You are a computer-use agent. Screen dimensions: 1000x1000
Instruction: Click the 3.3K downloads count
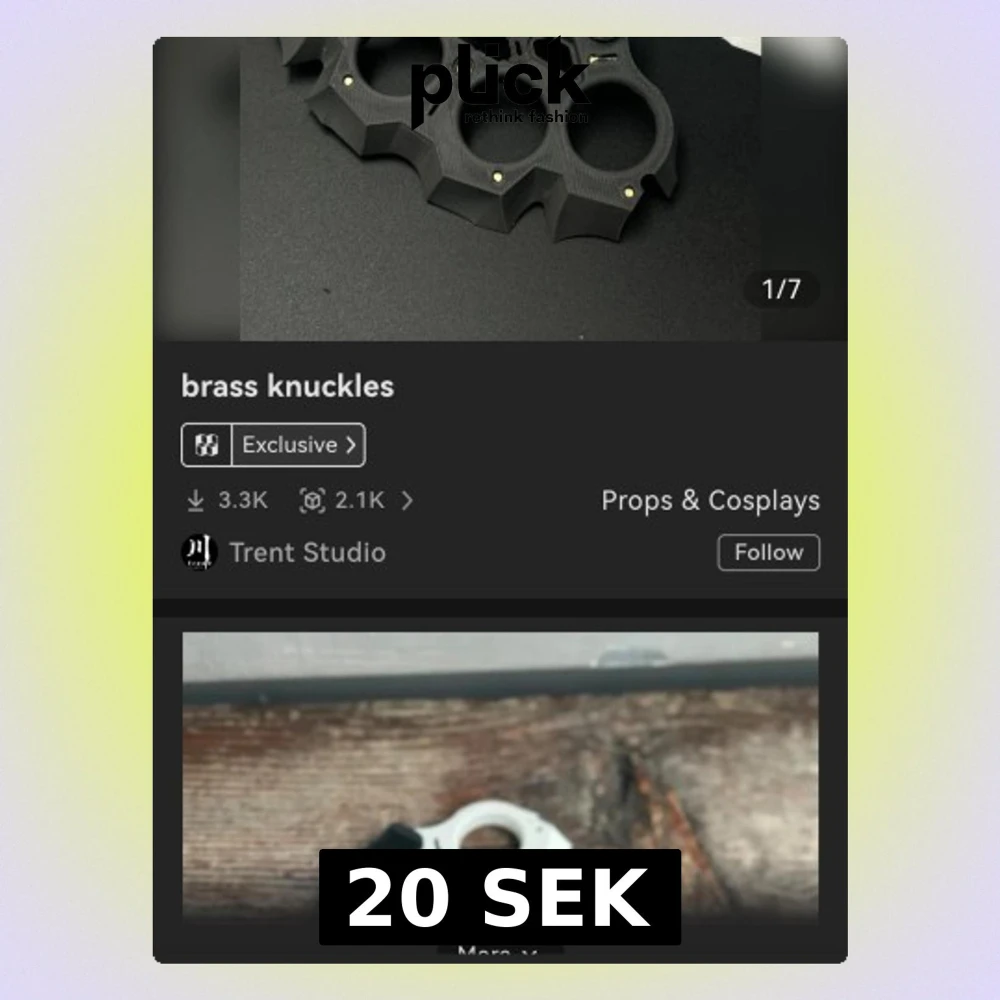(x=243, y=501)
